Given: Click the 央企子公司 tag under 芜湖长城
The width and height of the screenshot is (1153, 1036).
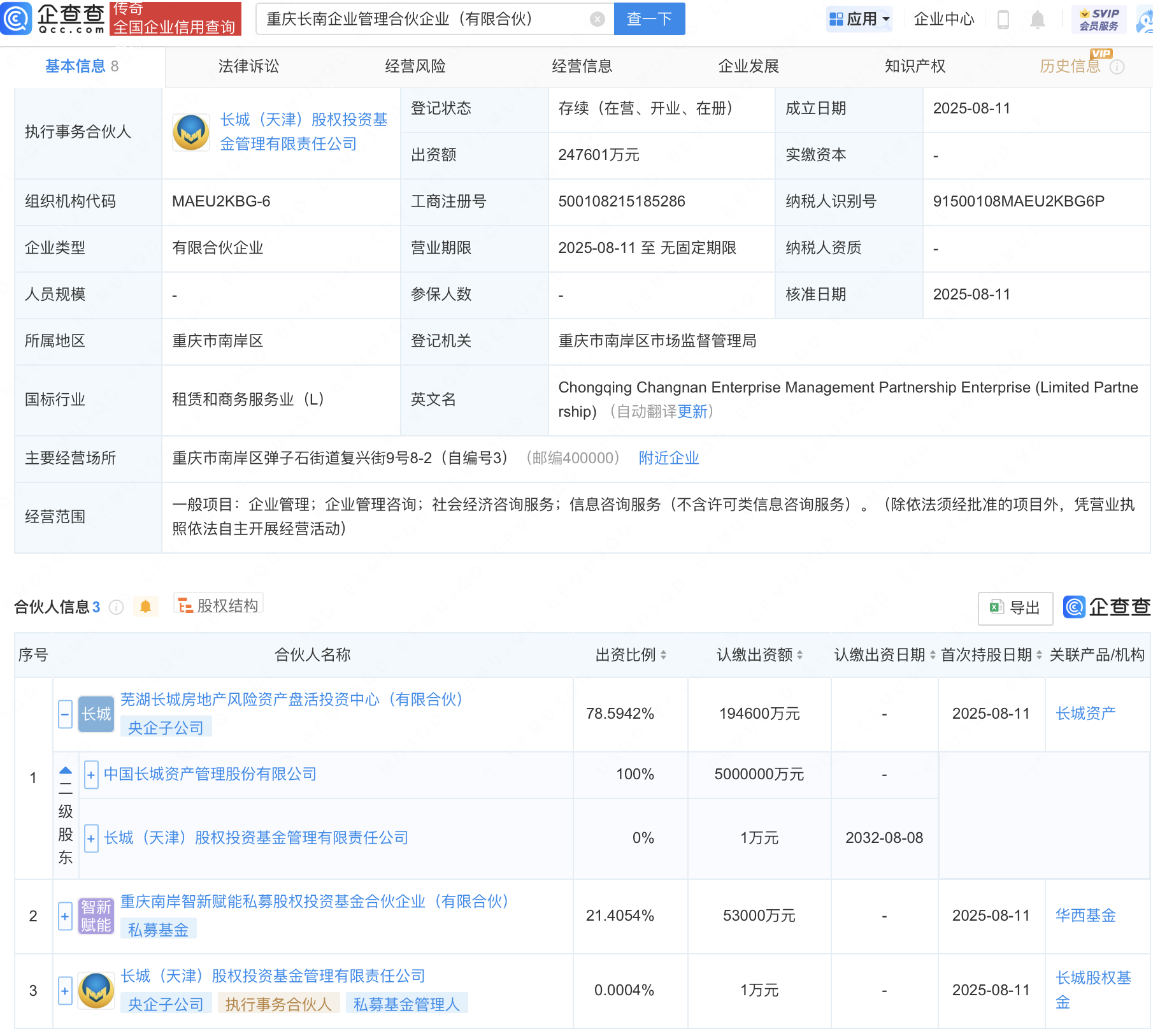Looking at the screenshot, I should [x=166, y=728].
